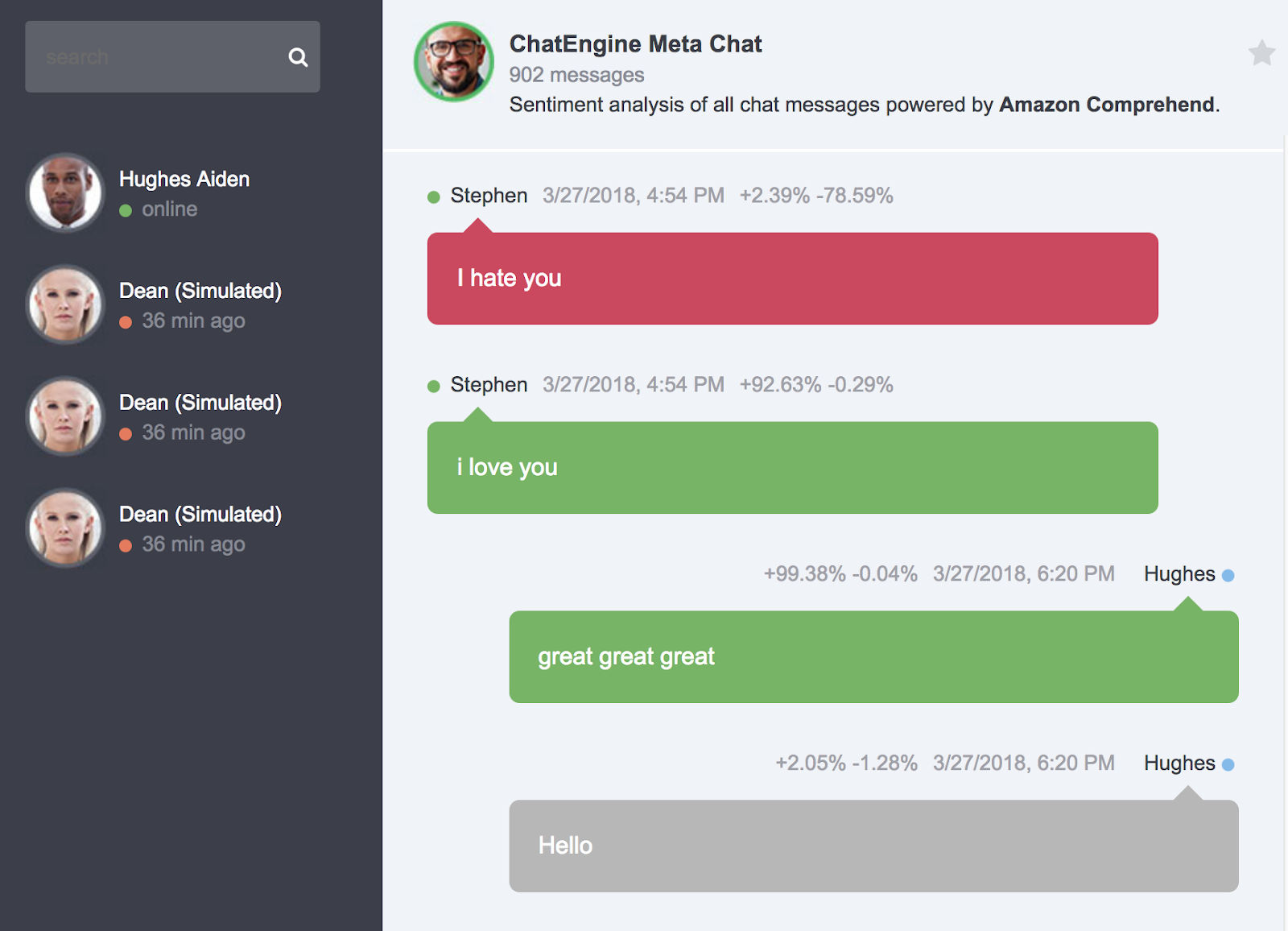This screenshot has width=1288, height=931.
Task: Click the ChatEngine Meta Chat title
Action: coord(635,43)
